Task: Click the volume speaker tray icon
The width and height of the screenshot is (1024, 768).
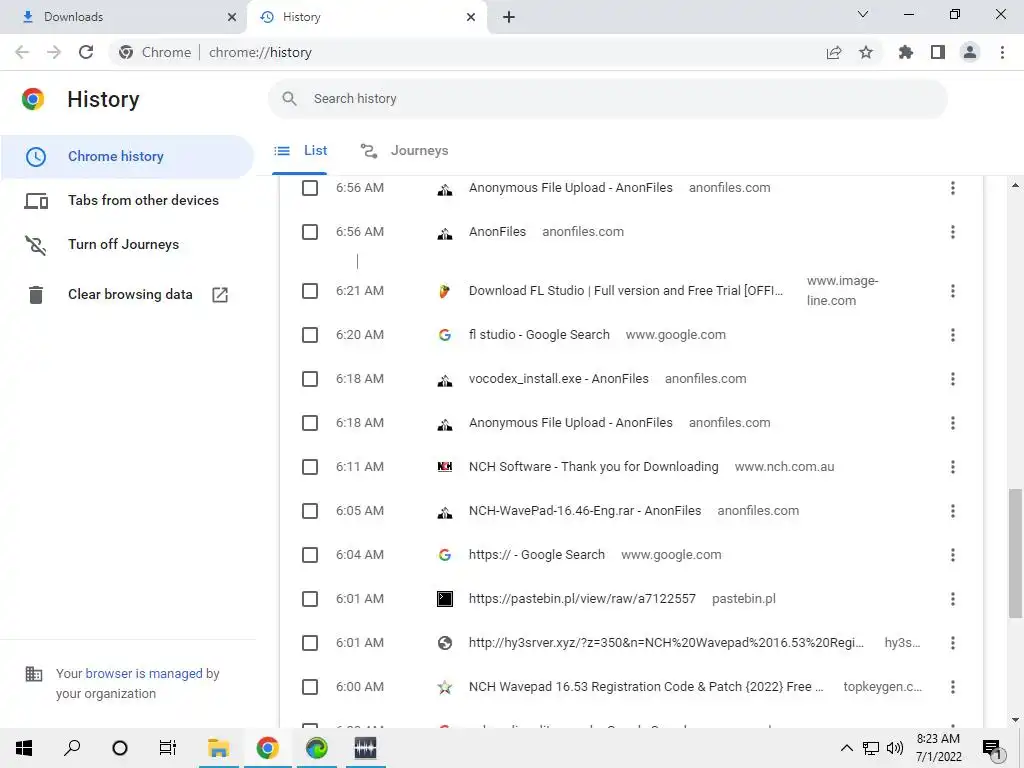Action: click(895, 748)
